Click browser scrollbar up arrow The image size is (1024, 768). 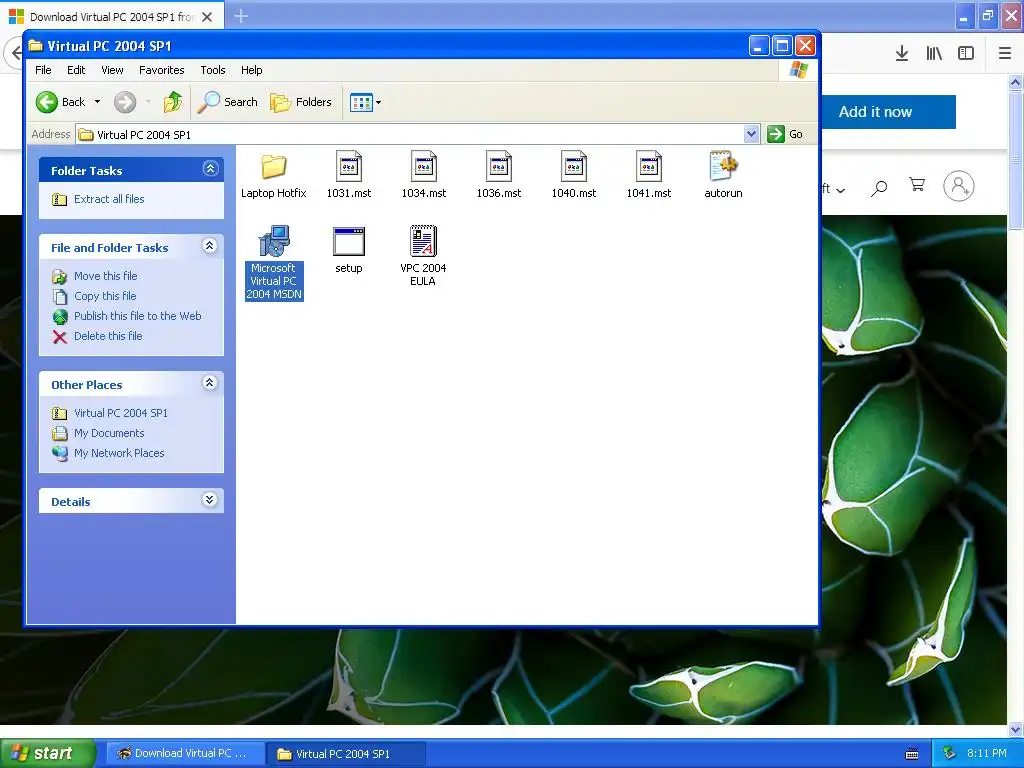click(1015, 82)
